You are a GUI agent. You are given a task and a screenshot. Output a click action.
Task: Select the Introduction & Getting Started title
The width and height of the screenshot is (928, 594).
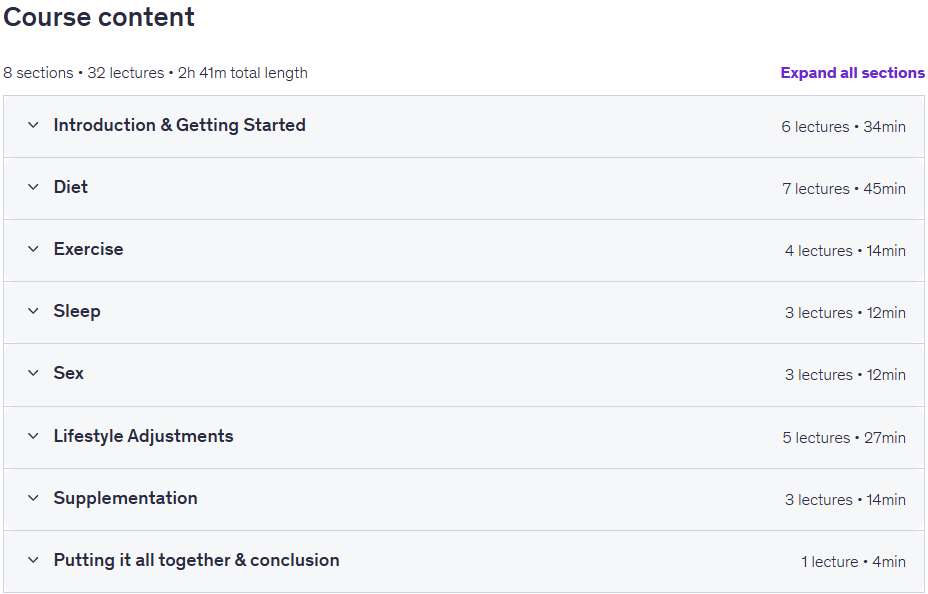[x=179, y=125]
